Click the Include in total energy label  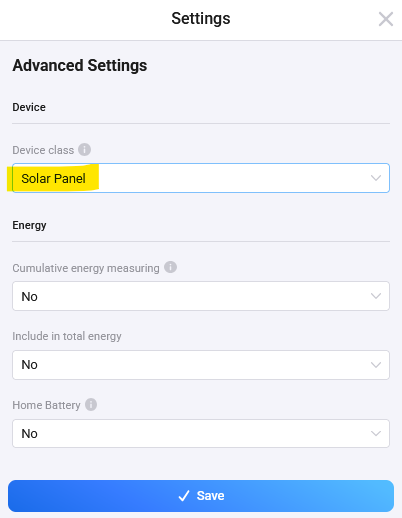click(x=67, y=336)
